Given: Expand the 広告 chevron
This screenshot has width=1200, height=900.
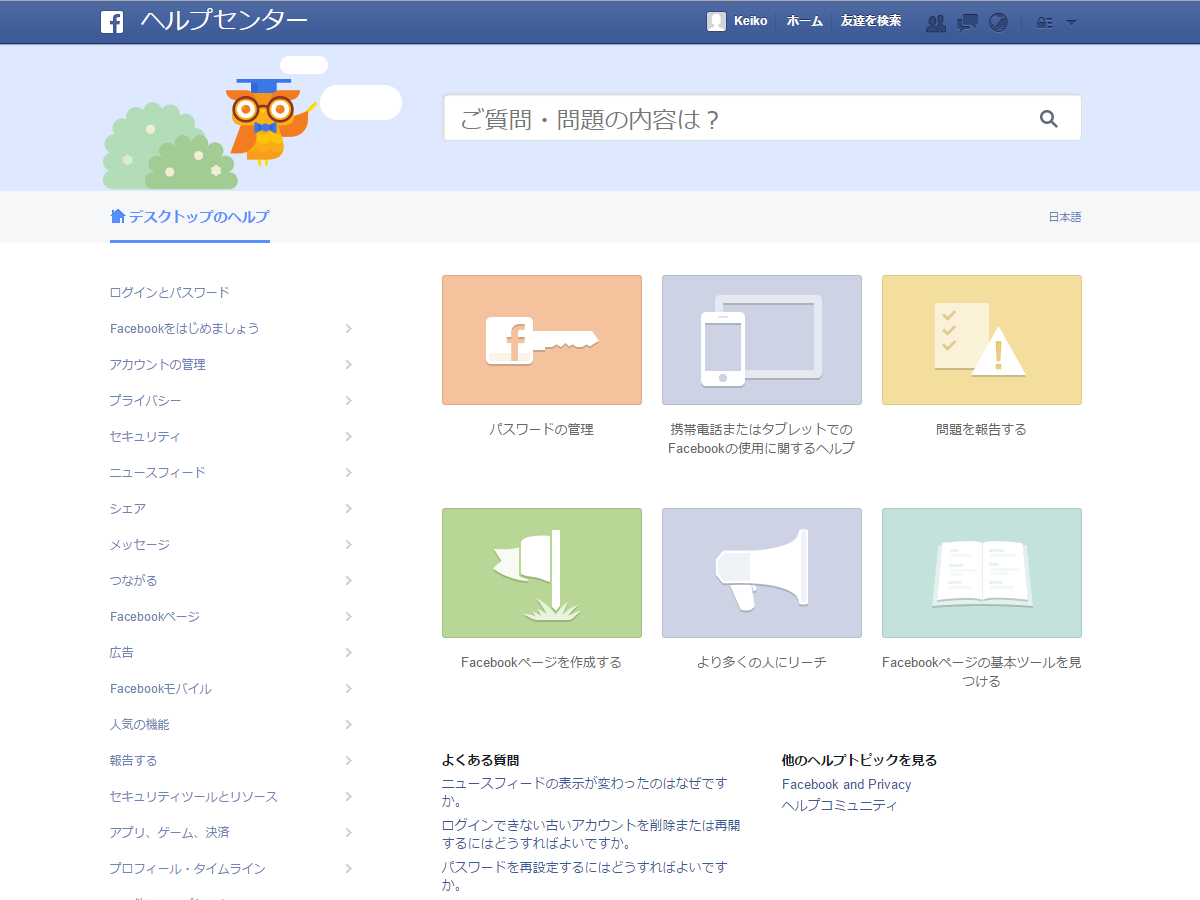Looking at the screenshot, I should coord(348,652).
